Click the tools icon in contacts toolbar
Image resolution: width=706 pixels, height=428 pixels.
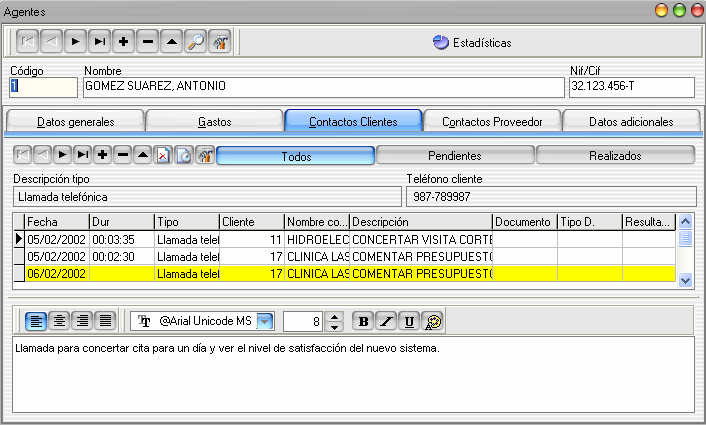tap(205, 155)
